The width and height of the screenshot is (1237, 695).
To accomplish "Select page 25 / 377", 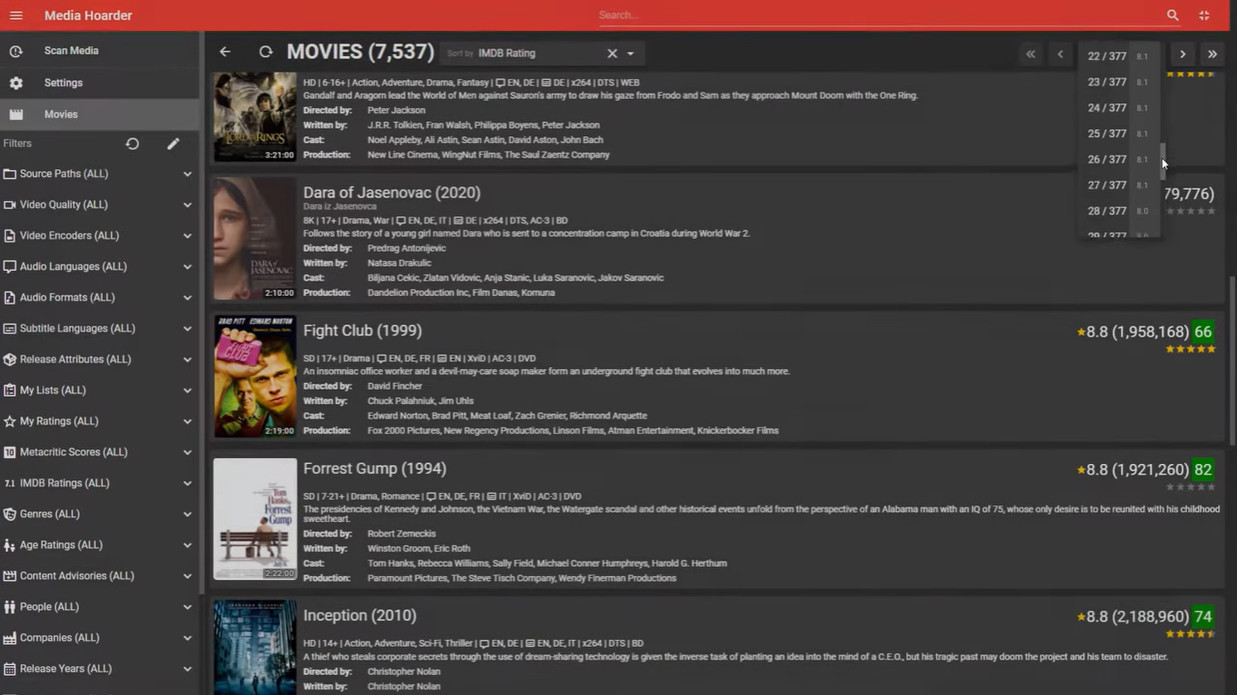I will pyautogui.click(x=1119, y=134).
